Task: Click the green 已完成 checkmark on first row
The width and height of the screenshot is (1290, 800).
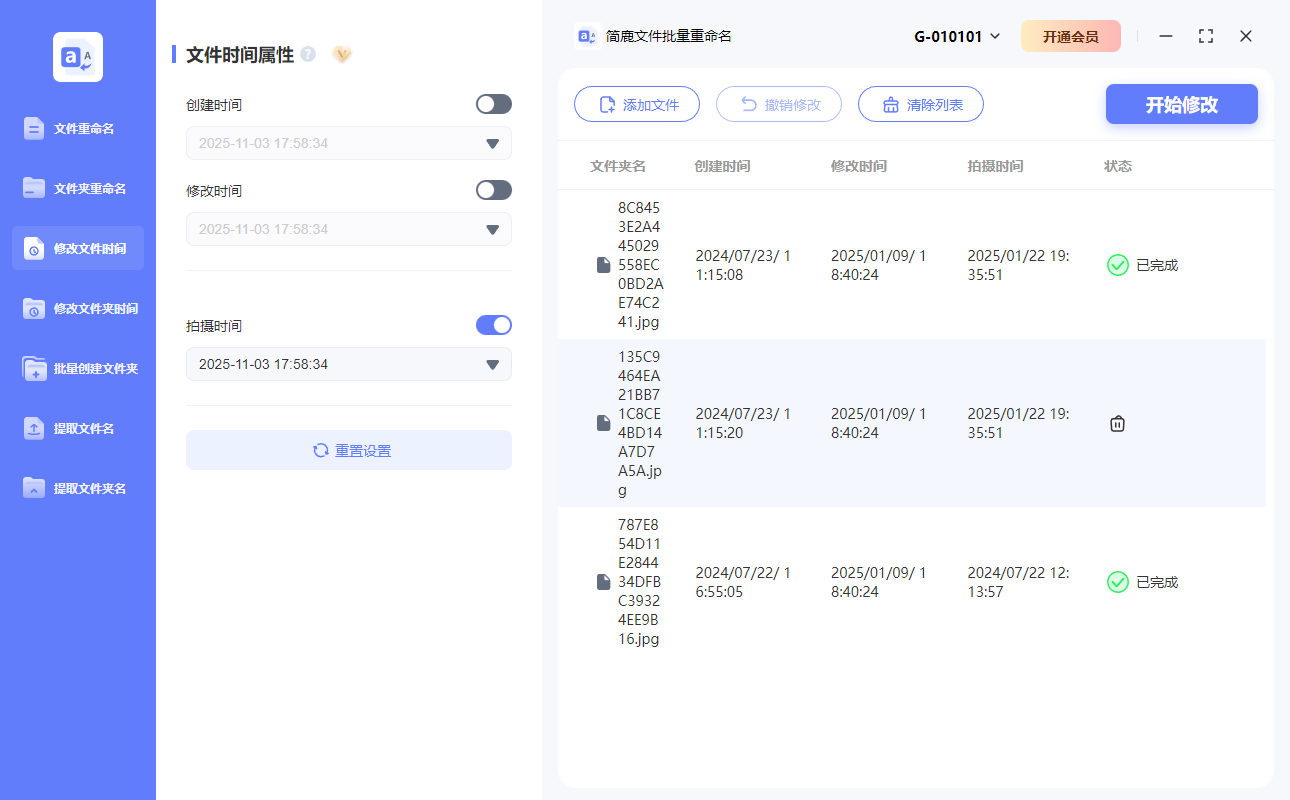Action: [1118, 265]
